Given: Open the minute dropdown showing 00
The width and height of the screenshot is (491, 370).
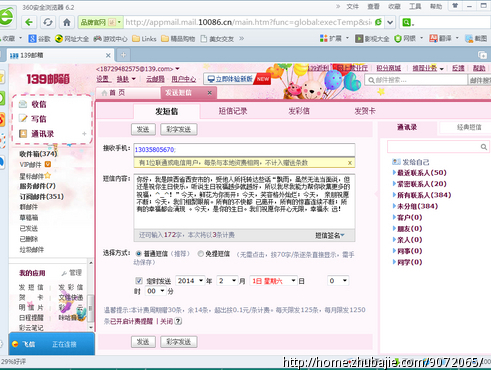Looking at the screenshot, I should coord(156,291).
